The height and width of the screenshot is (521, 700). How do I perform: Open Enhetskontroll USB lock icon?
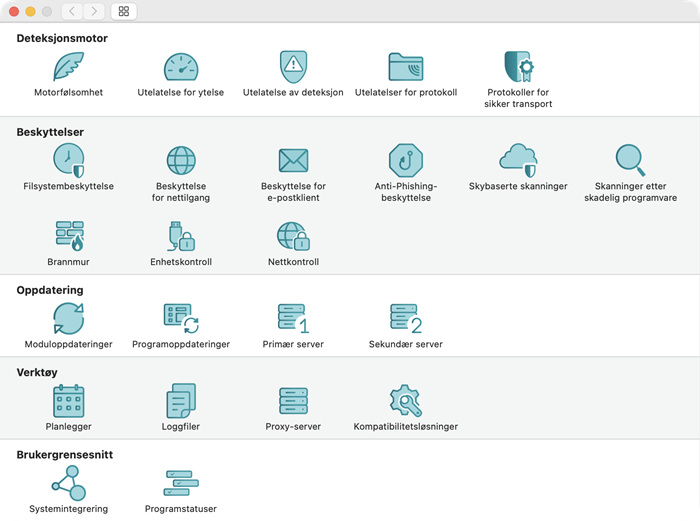pos(181,236)
